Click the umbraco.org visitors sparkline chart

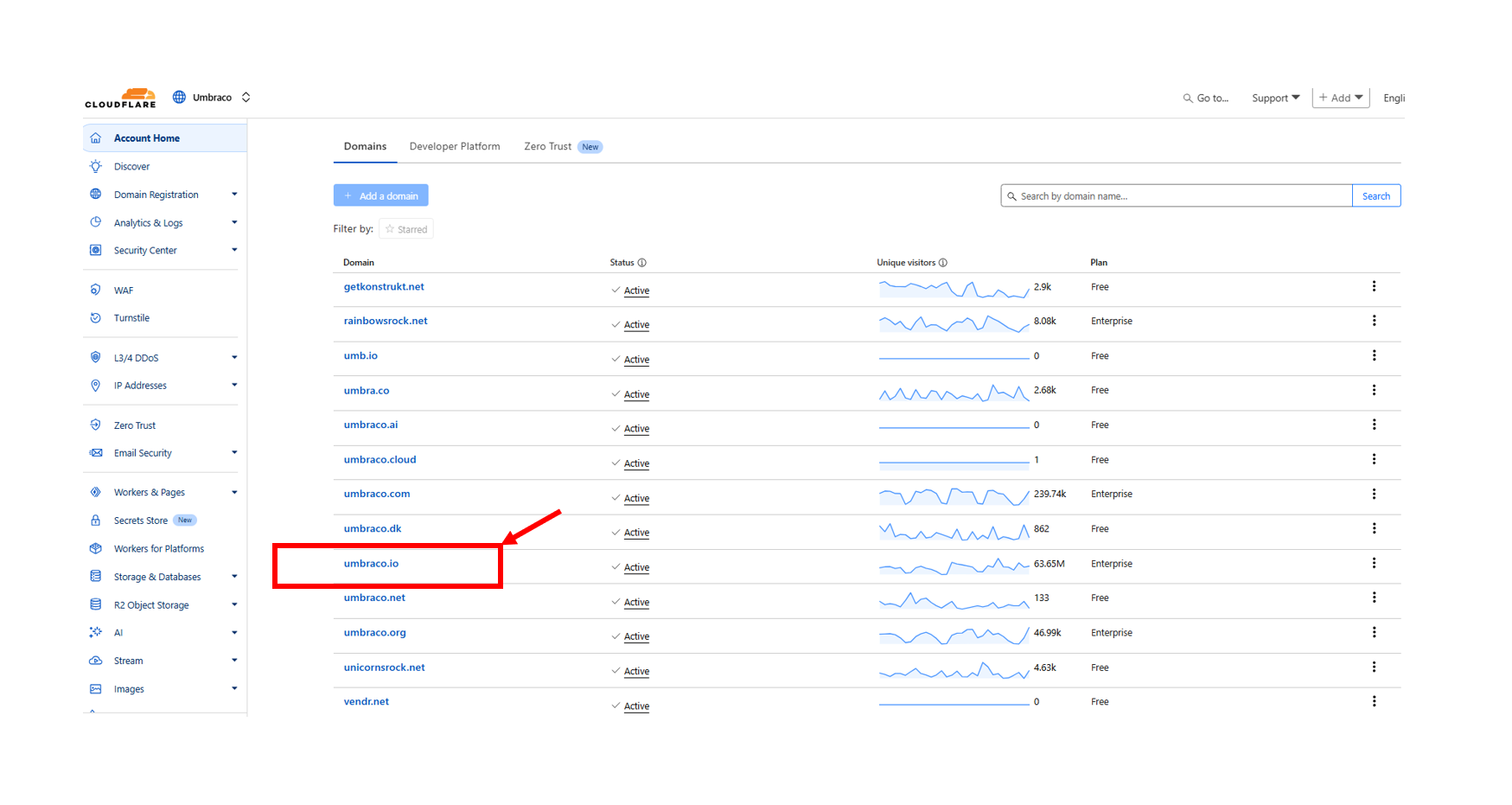point(954,636)
